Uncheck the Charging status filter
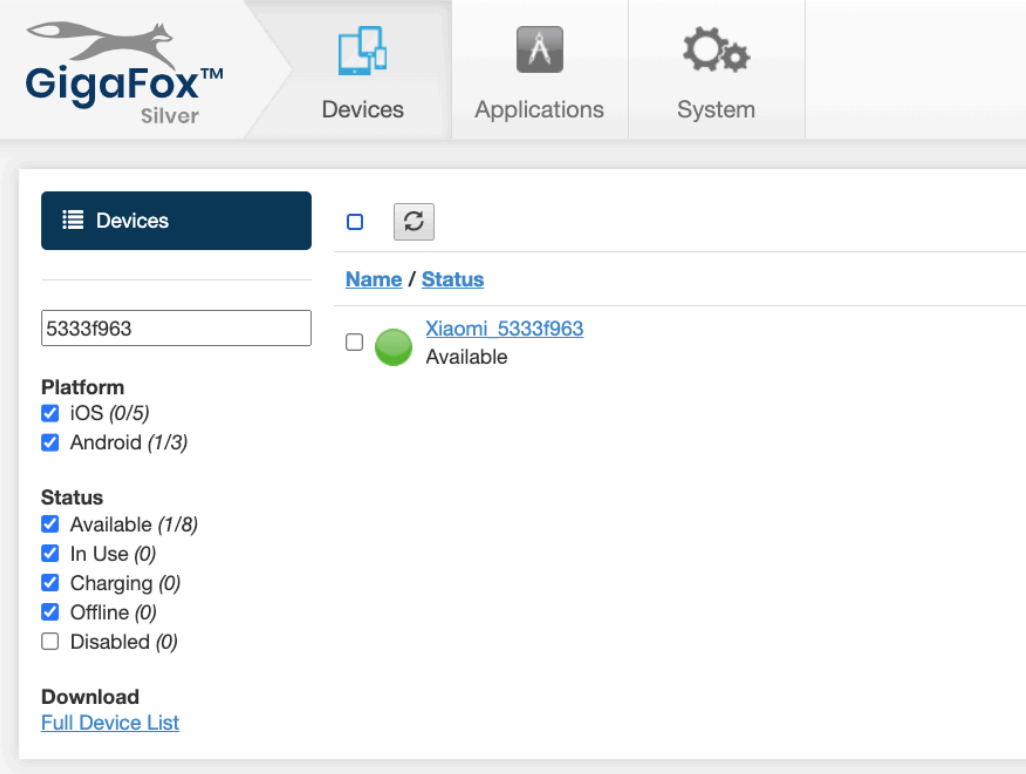 click(x=50, y=582)
